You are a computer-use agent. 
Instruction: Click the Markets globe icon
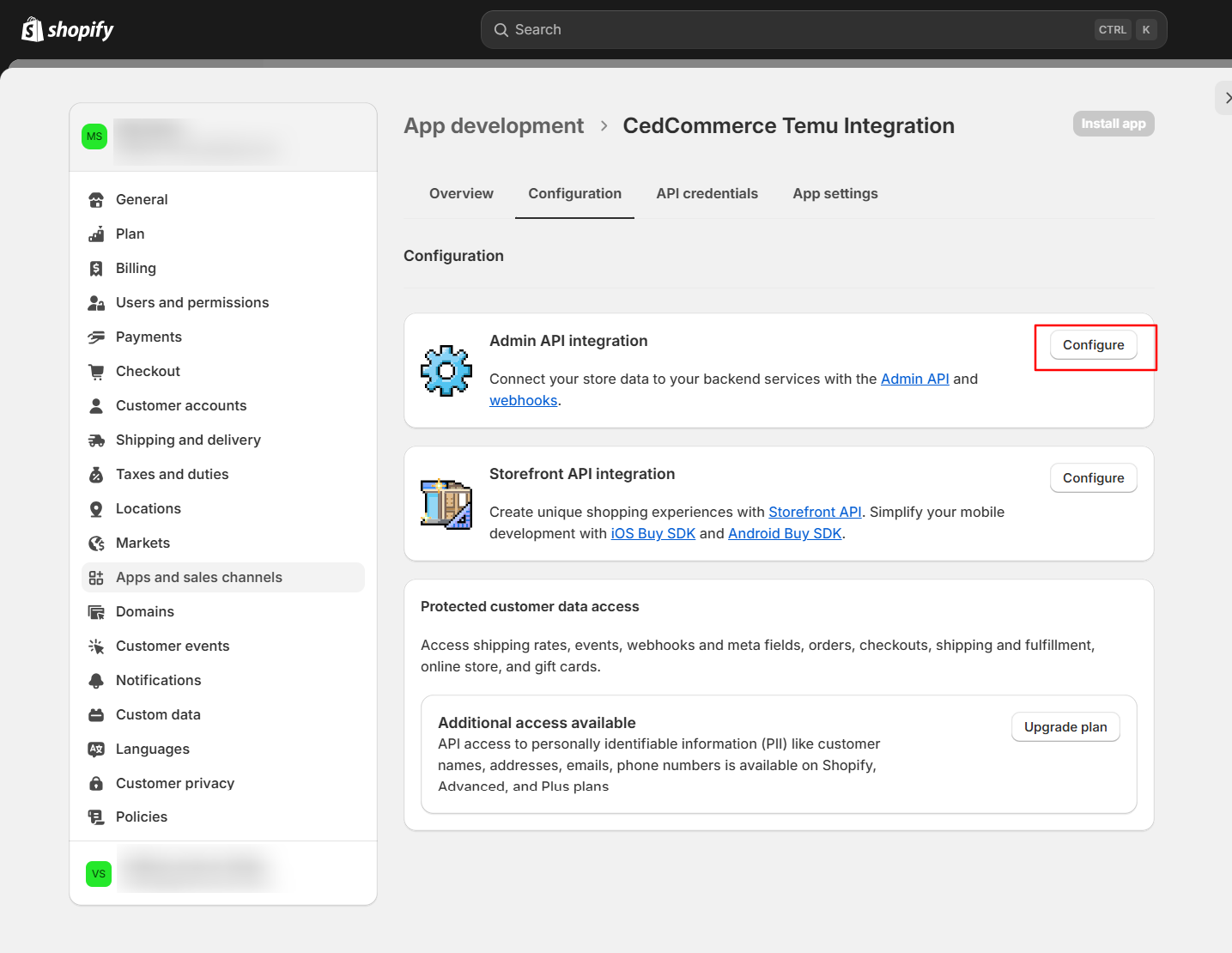coord(96,543)
